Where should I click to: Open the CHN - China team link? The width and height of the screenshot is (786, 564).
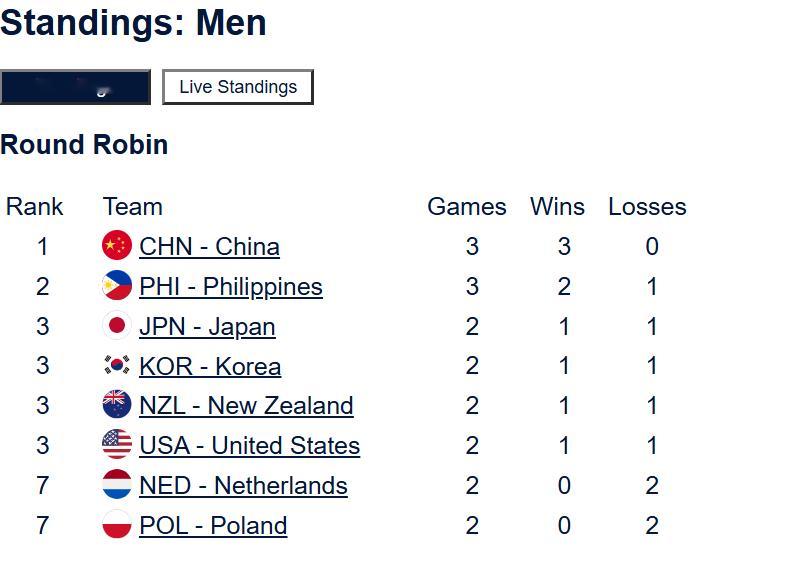[210, 247]
